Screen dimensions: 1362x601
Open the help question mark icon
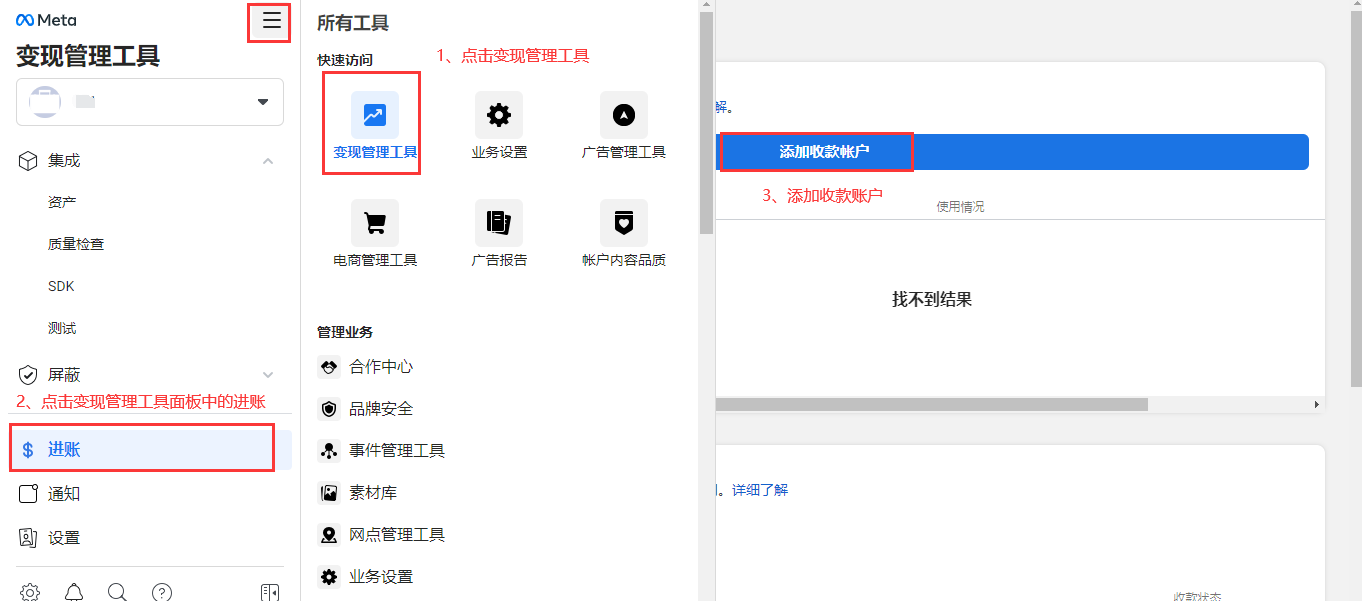(x=162, y=592)
